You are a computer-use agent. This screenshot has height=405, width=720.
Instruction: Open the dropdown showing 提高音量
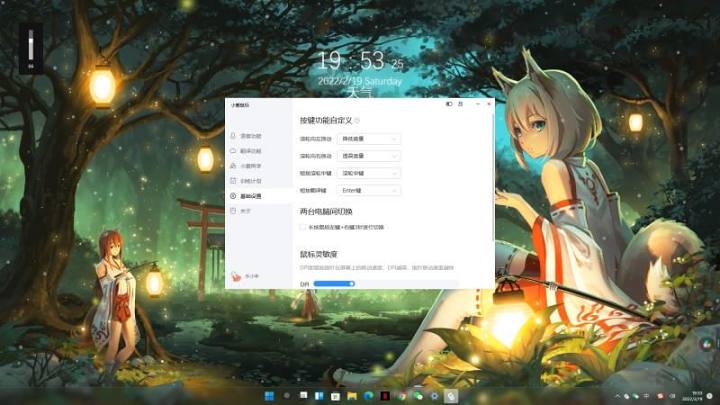pyautogui.click(x=369, y=156)
